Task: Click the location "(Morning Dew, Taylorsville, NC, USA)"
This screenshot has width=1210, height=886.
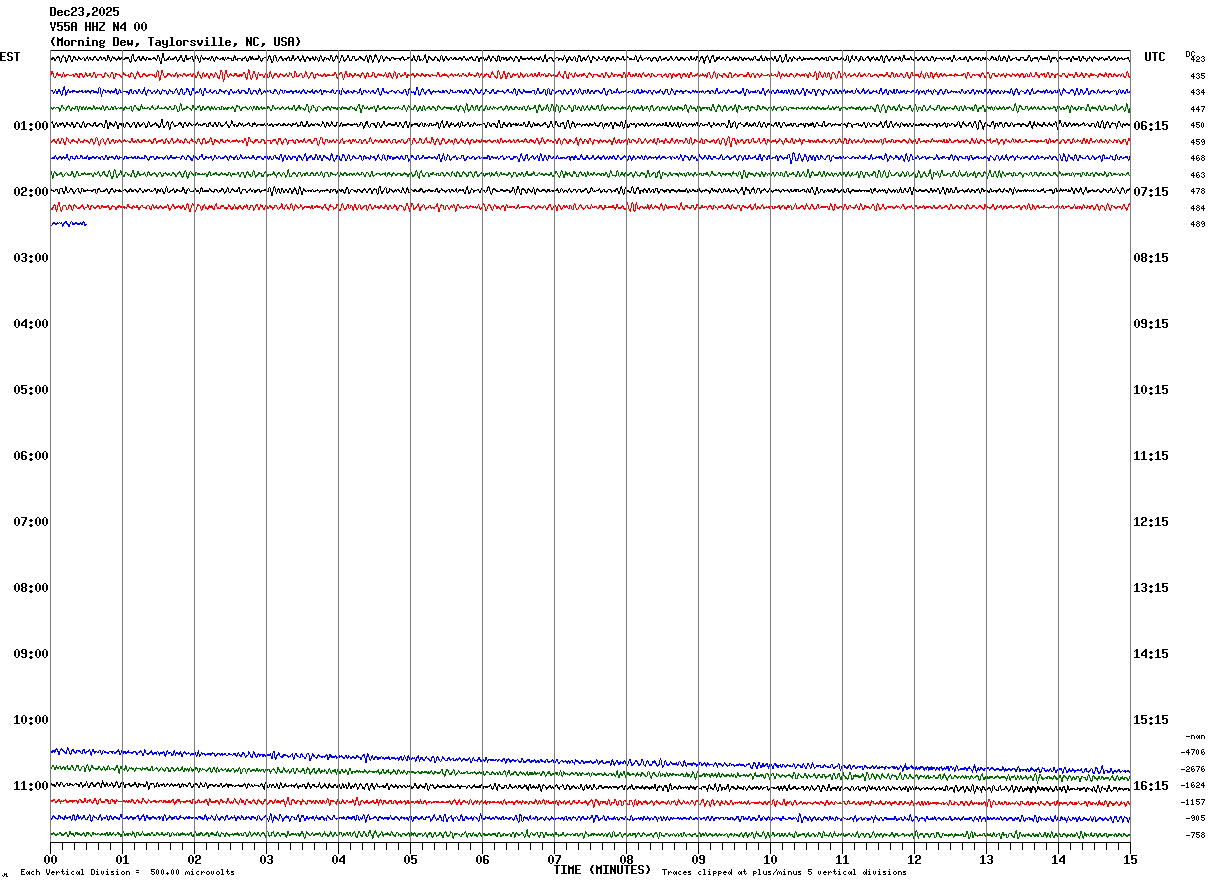Action: (x=175, y=42)
